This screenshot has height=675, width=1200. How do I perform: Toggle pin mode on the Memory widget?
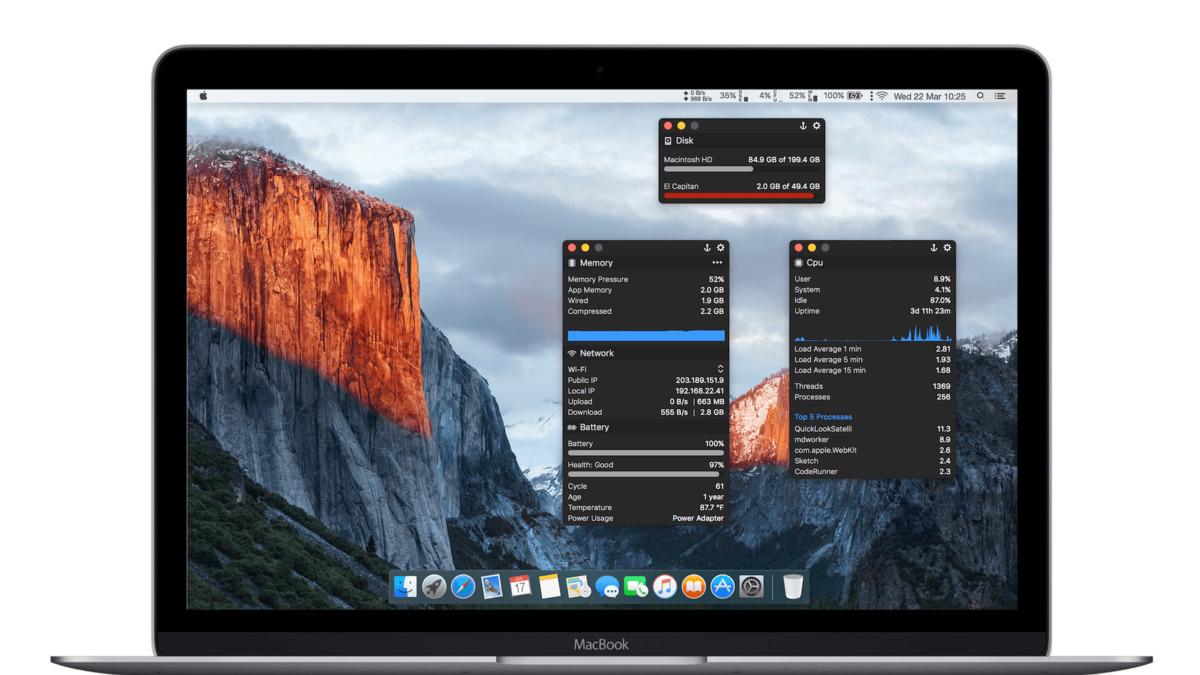(707, 247)
